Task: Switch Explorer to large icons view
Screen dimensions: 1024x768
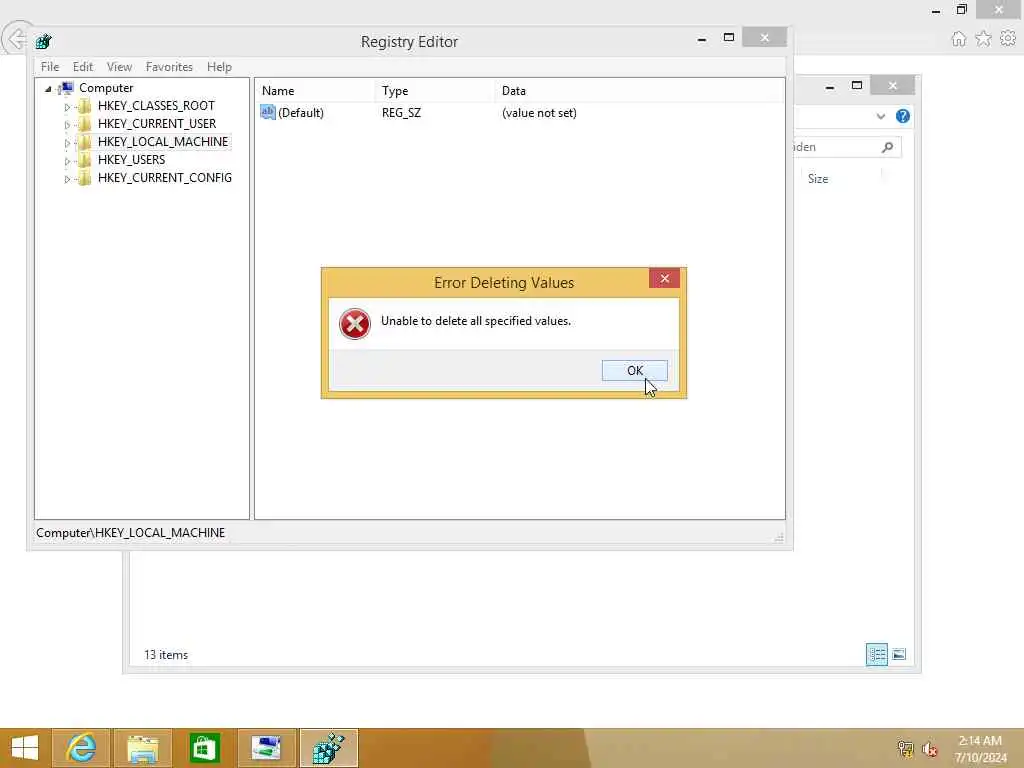Action: (899, 654)
